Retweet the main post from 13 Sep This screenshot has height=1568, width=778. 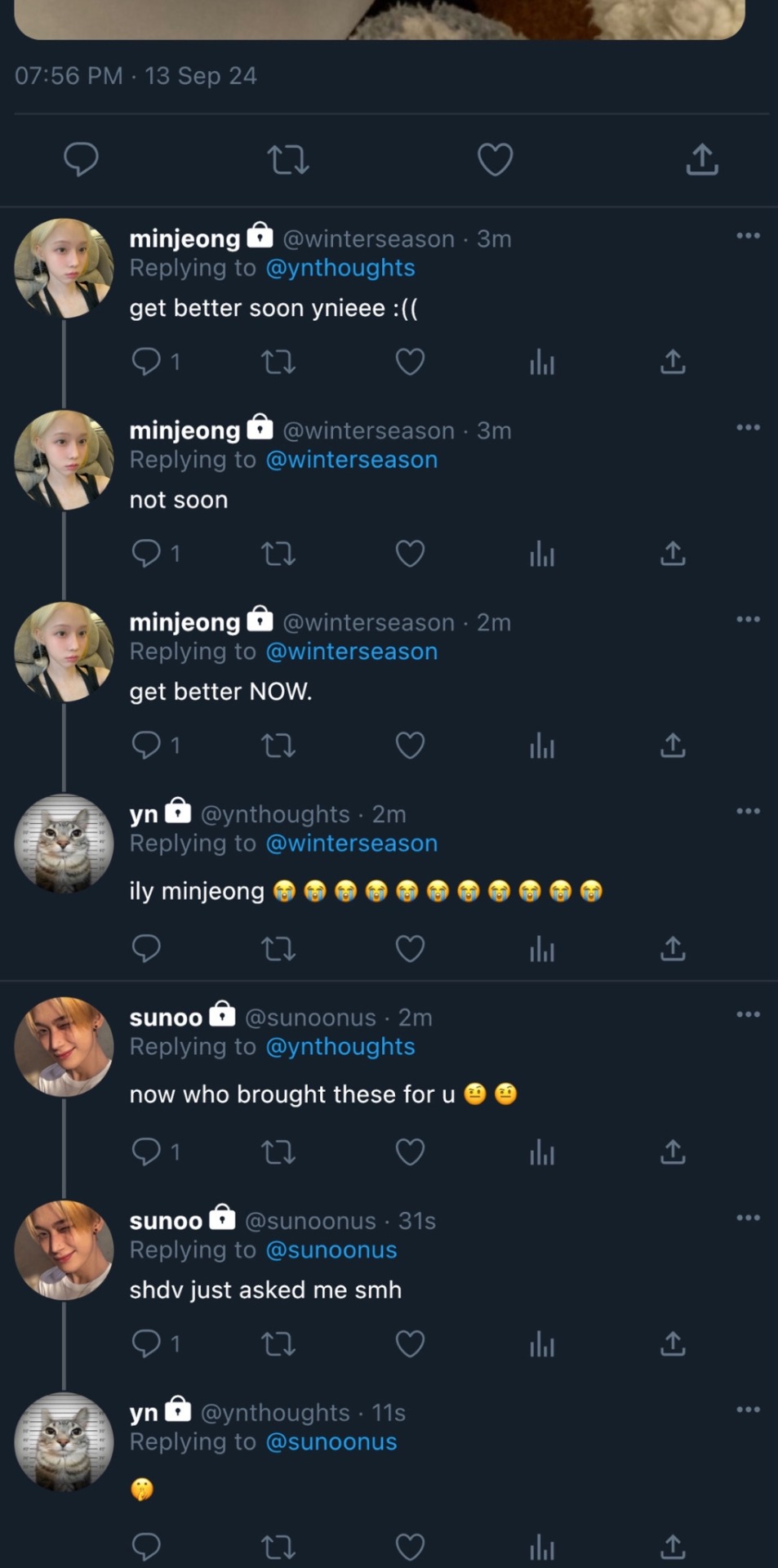click(288, 159)
